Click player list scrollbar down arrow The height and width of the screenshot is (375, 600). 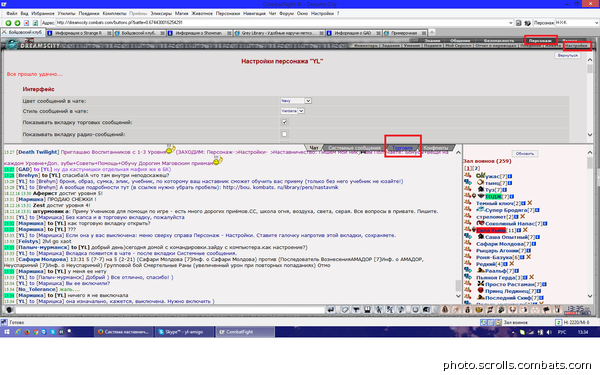590,296
